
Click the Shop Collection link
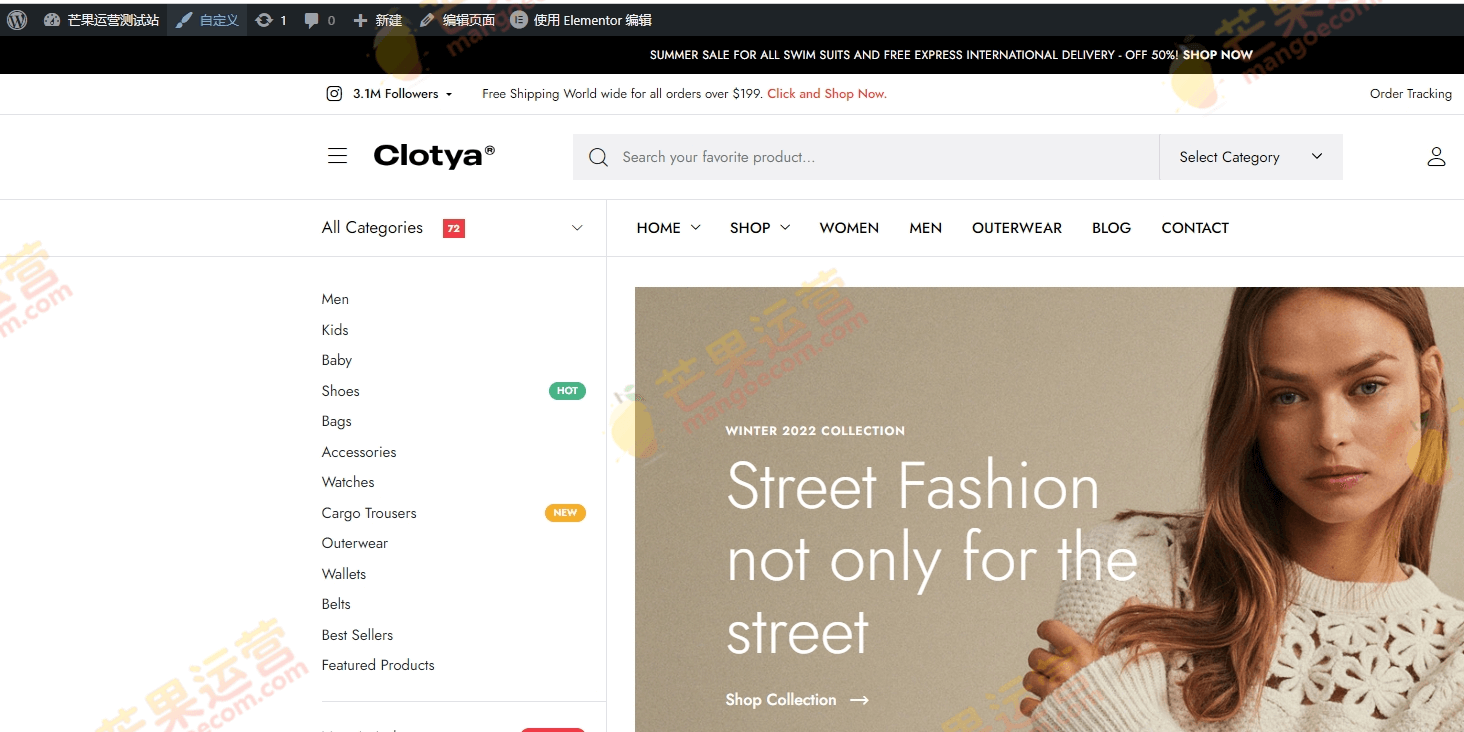pos(782,699)
